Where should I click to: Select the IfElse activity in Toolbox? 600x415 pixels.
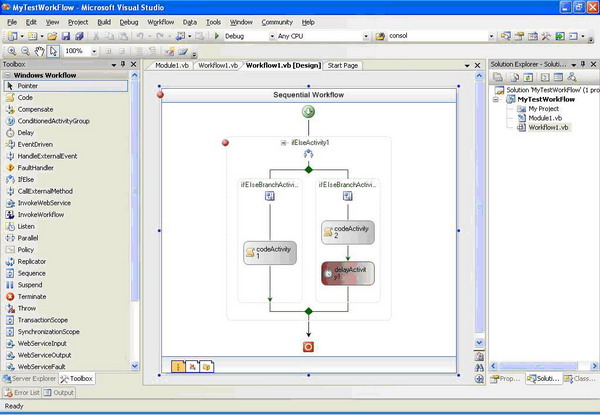click(26, 179)
